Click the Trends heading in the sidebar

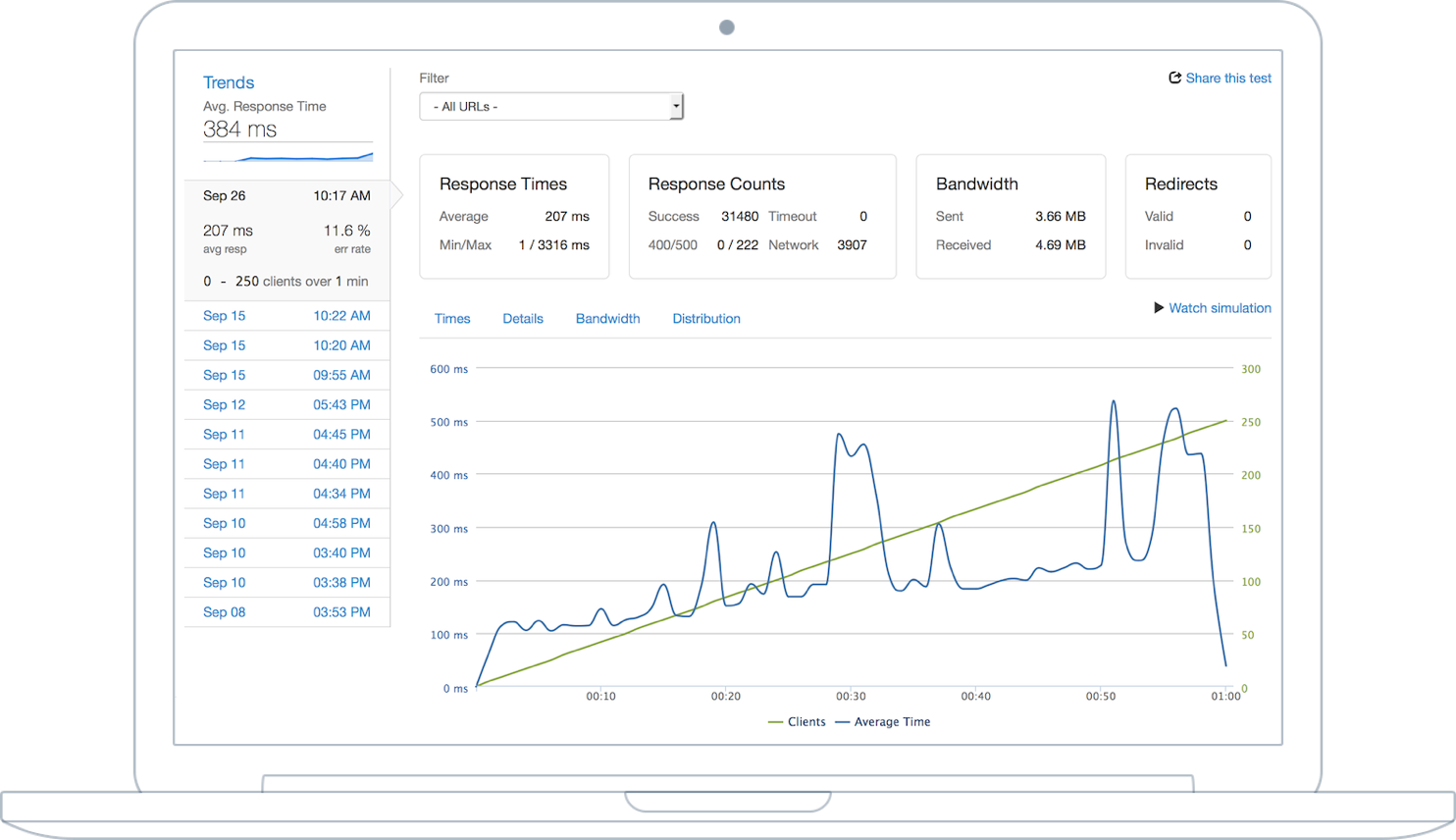point(228,82)
